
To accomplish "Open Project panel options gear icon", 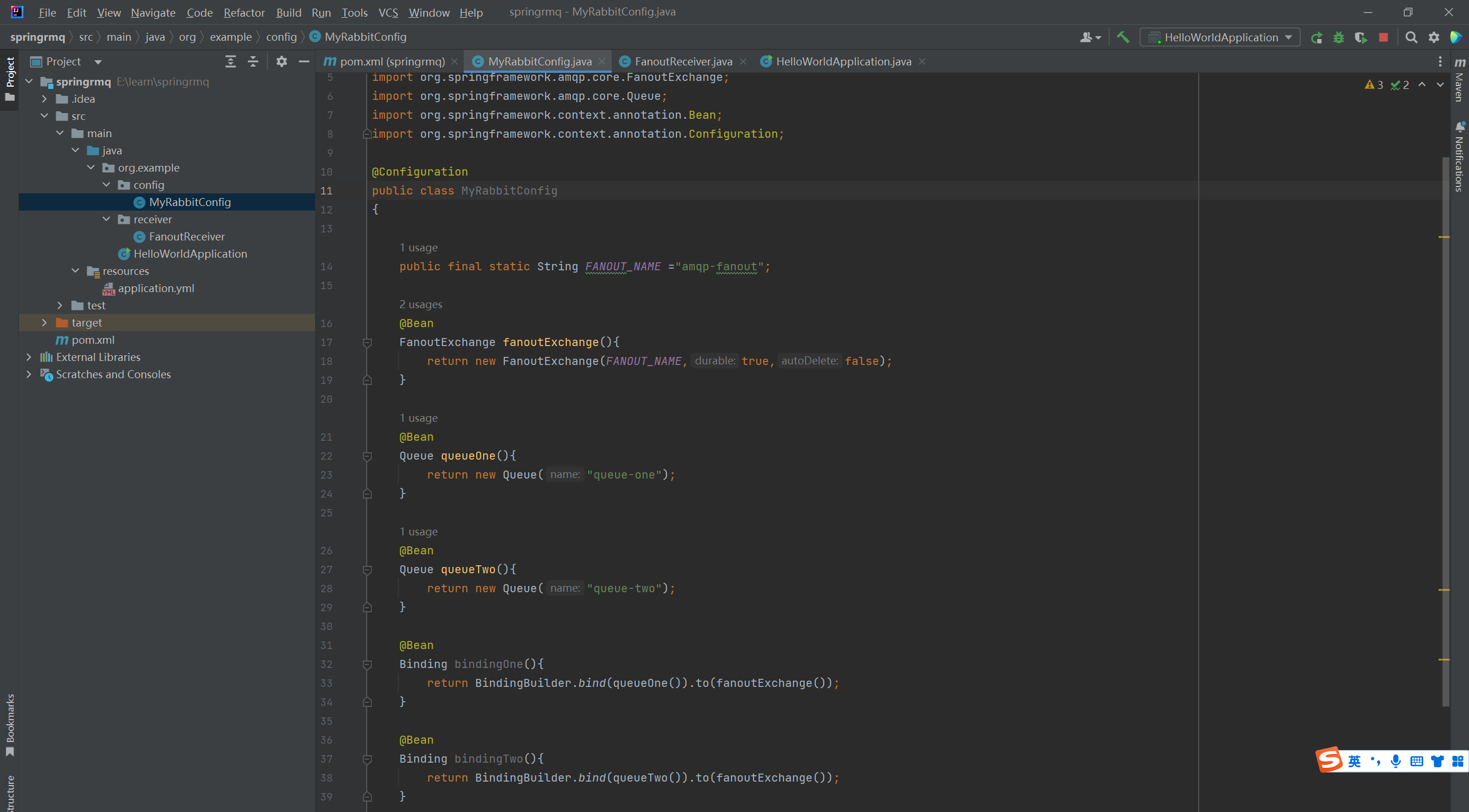I will tap(281, 61).
